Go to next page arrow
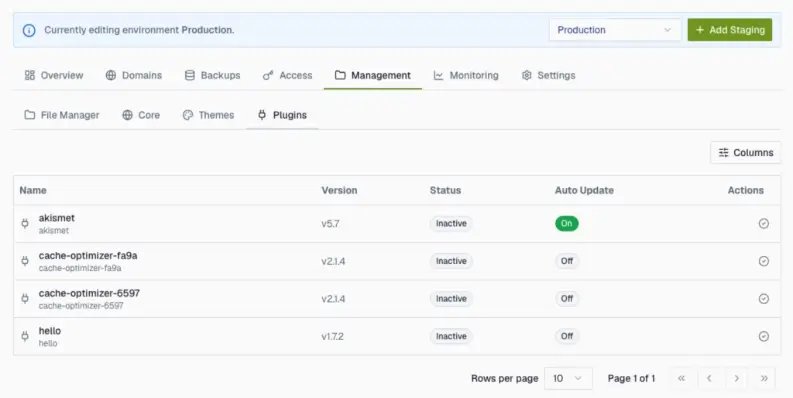The height and width of the screenshot is (398, 793). 736,378
